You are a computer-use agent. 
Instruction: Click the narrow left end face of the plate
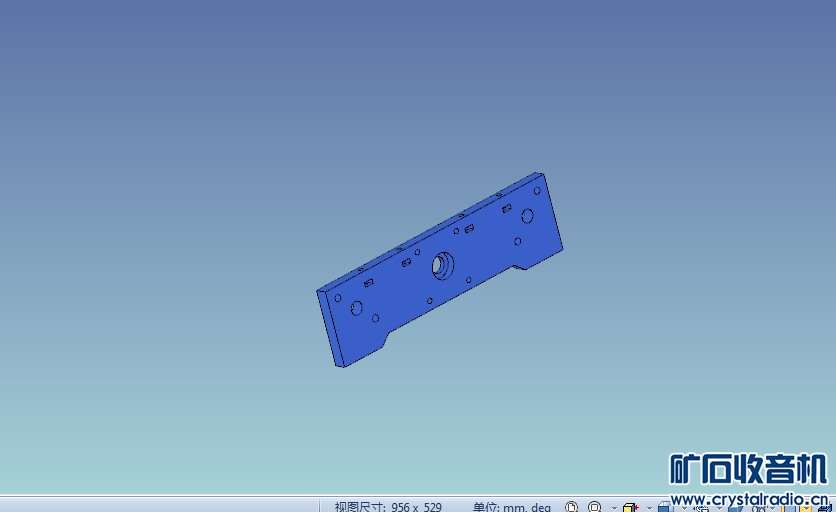click(x=329, y=328)
